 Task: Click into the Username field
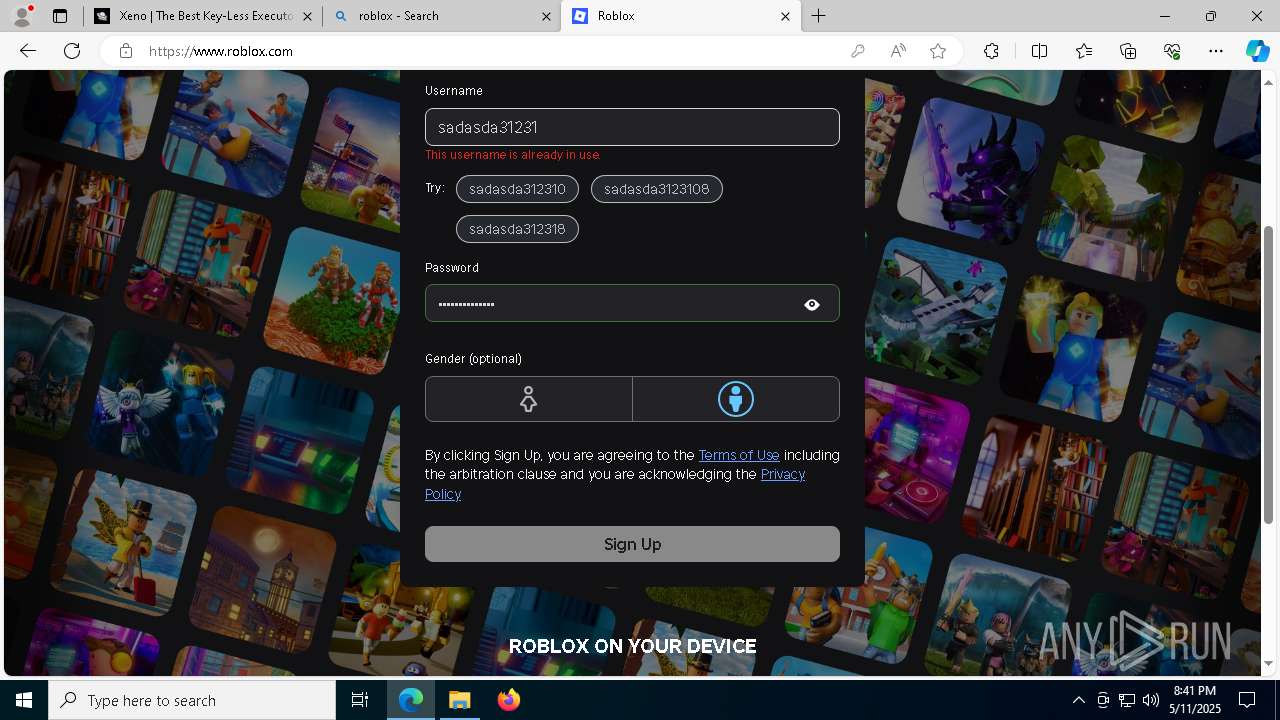632,127
